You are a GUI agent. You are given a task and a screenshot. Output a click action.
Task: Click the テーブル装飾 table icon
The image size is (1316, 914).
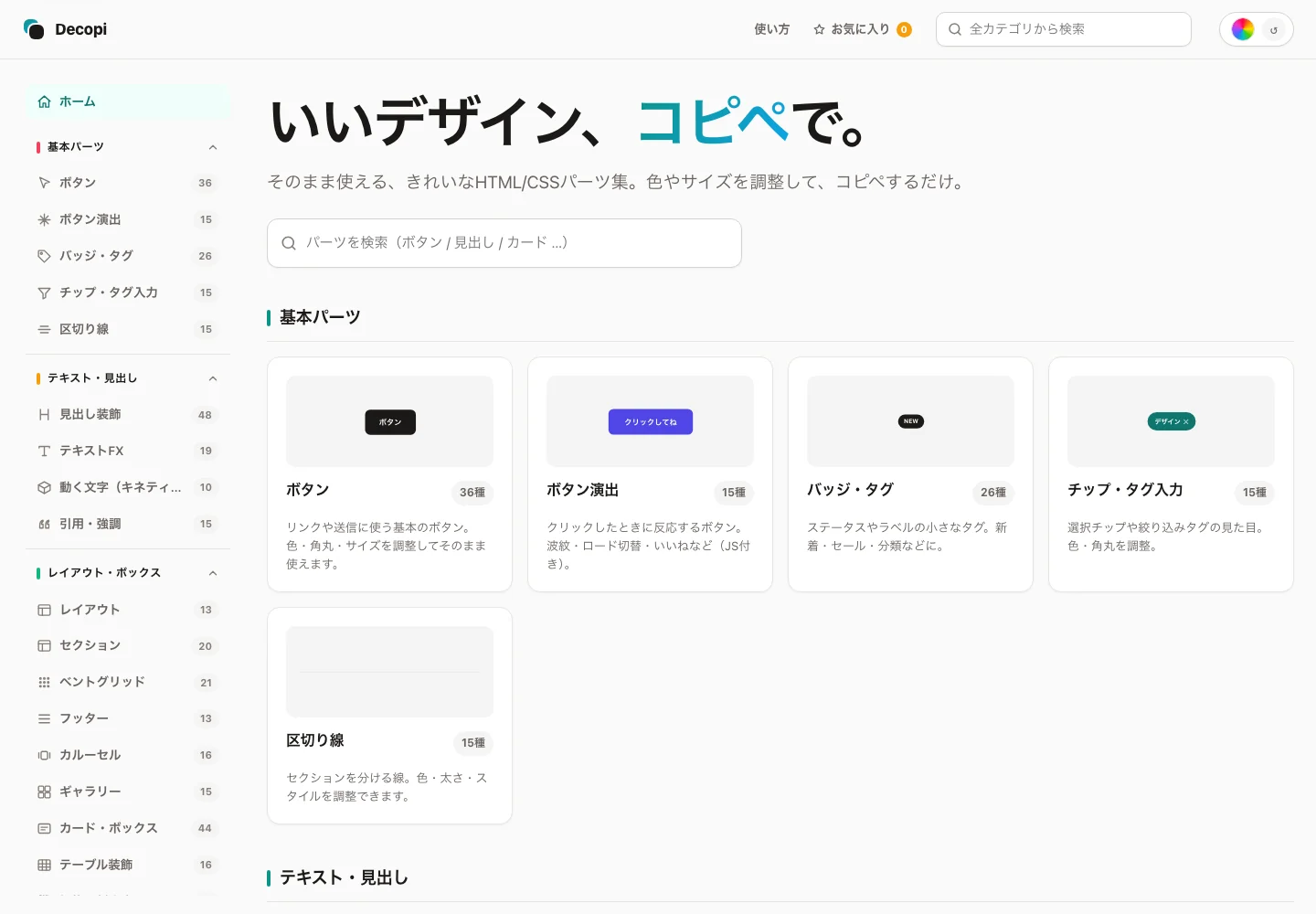(44, 865)
